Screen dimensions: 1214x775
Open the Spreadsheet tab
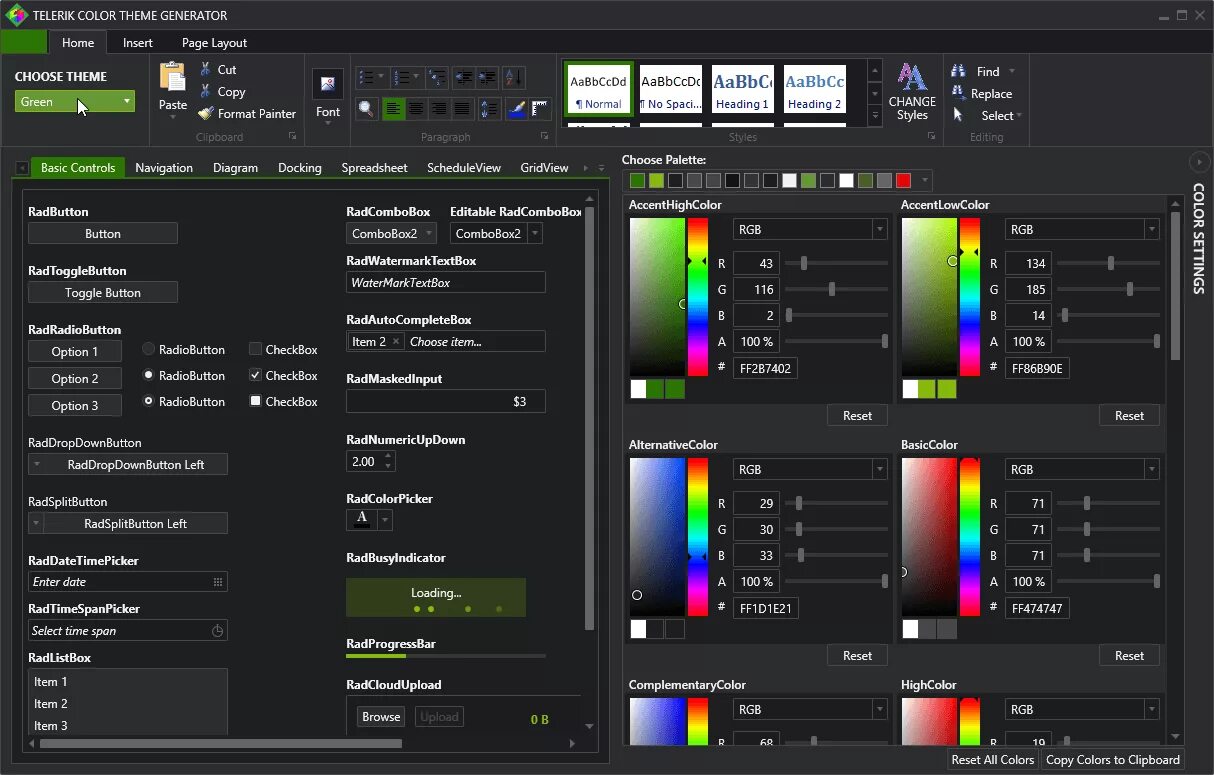[374, 167]
